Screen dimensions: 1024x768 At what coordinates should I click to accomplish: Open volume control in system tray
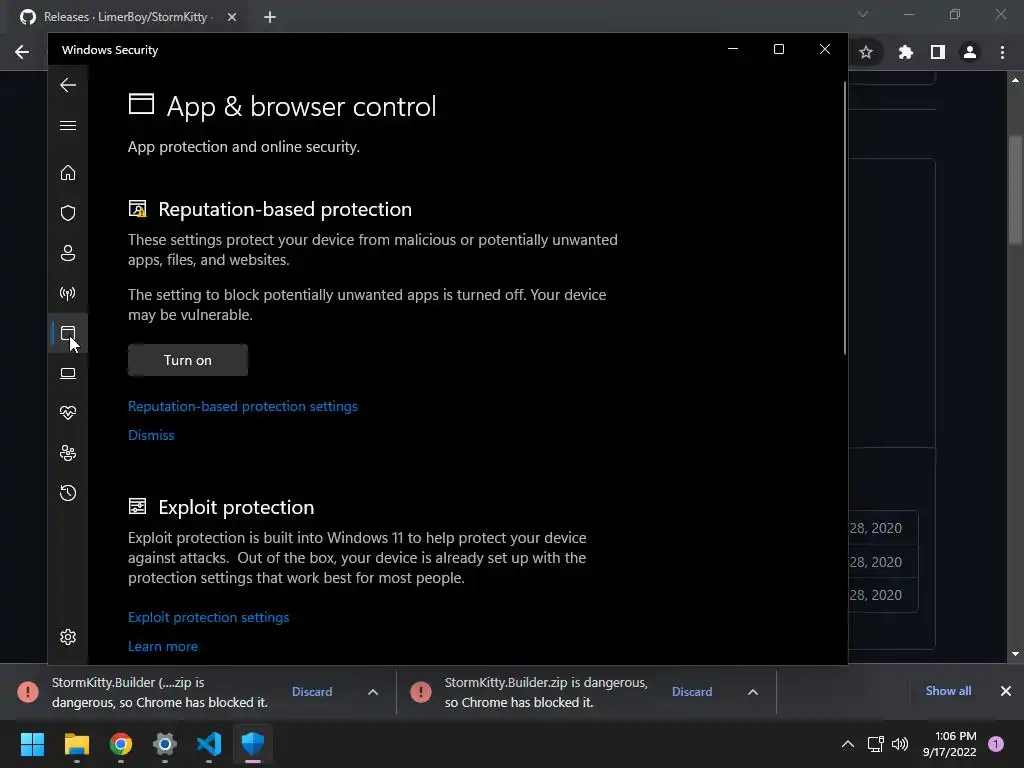tap(900, 744)
